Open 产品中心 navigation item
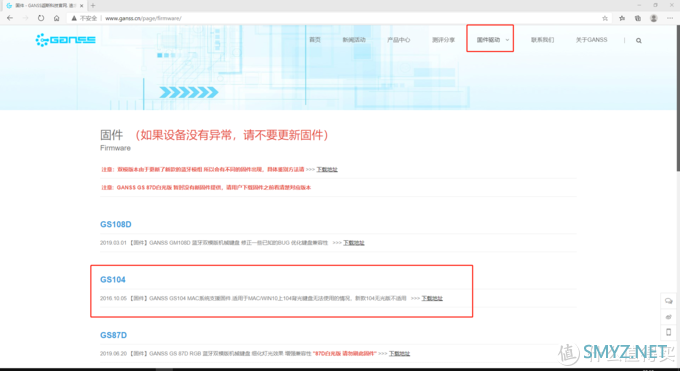 coord(399,40)
